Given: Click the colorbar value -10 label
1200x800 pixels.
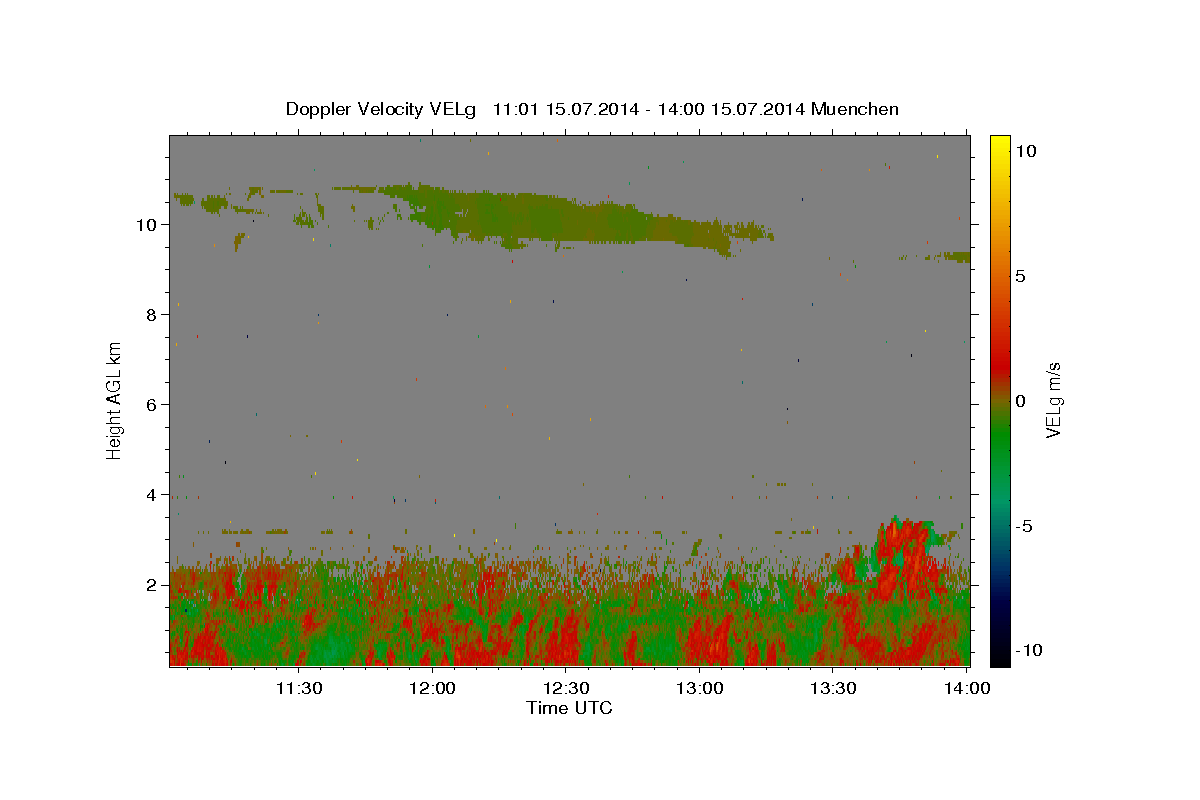Looking at the screenshot, I should 1029,650.
